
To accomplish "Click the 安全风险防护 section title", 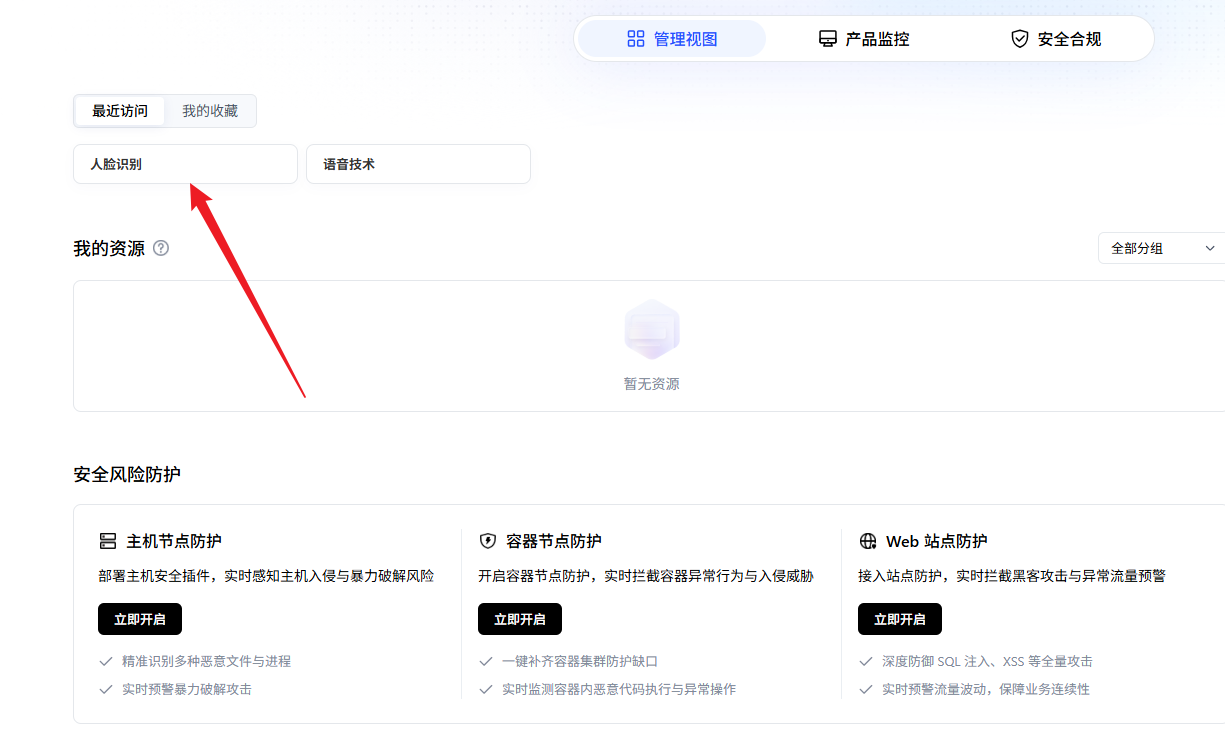I will coord(127,474).
